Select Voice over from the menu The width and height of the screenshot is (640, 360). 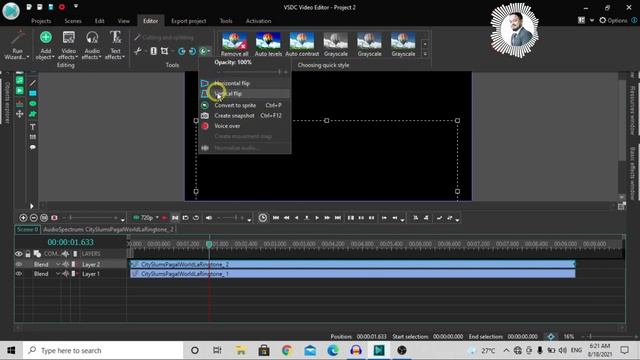pos(245,126)
